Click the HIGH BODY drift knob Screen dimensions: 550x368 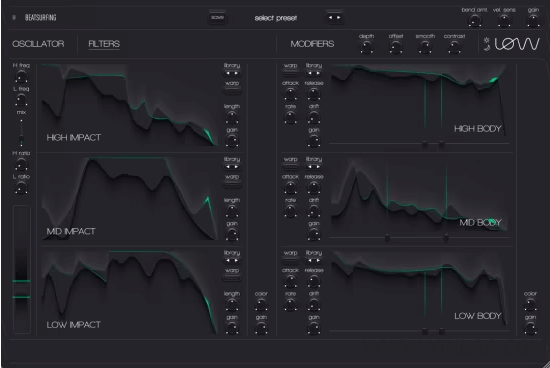314,117
